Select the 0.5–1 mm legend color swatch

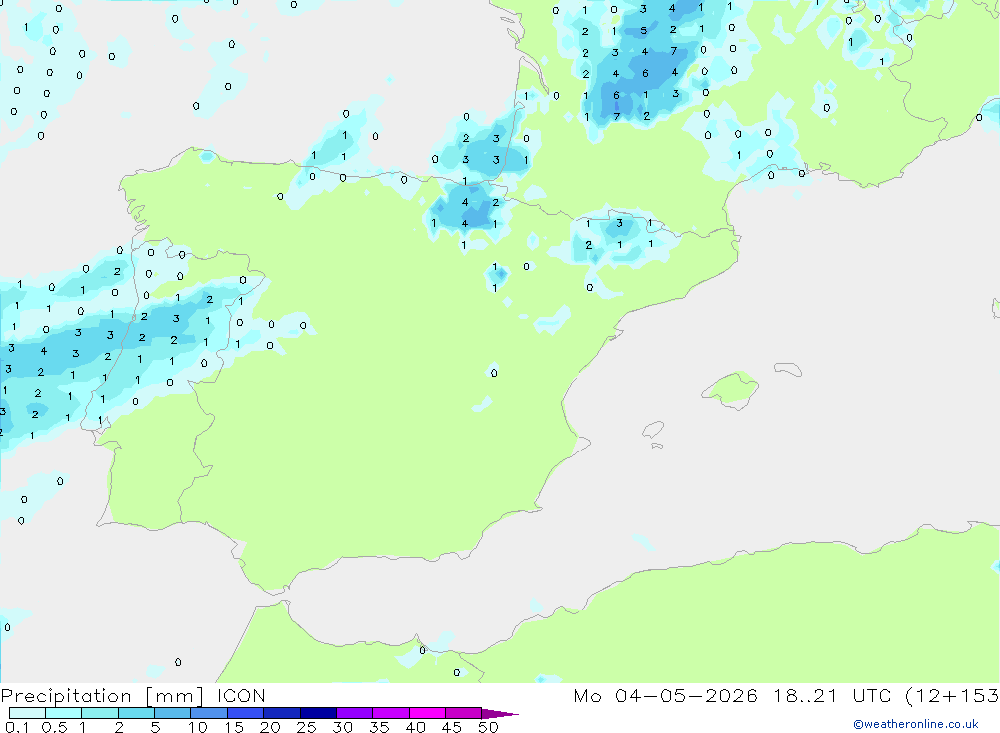[x=63, y=713]
